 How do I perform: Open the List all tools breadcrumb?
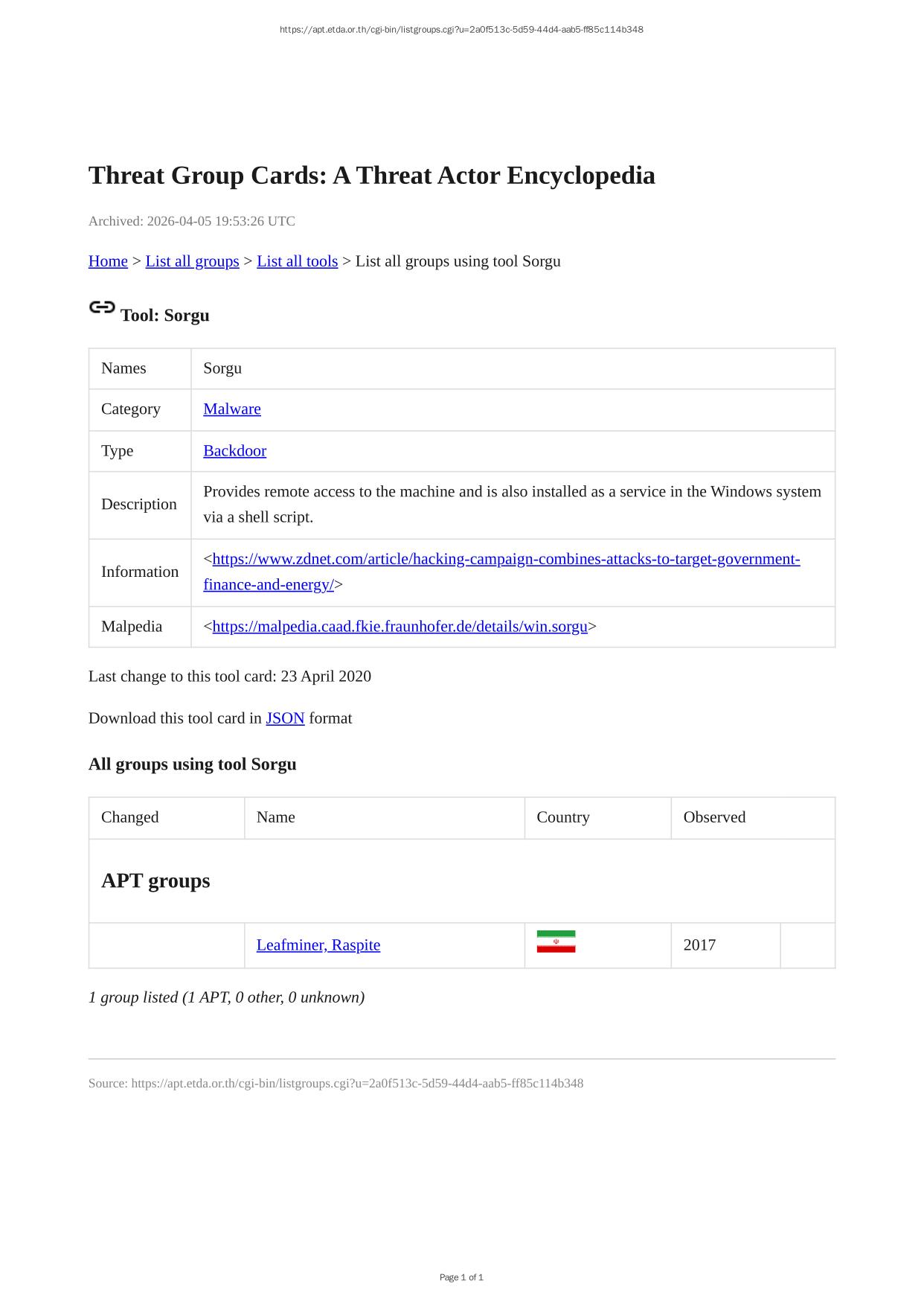tap(297, 261)
